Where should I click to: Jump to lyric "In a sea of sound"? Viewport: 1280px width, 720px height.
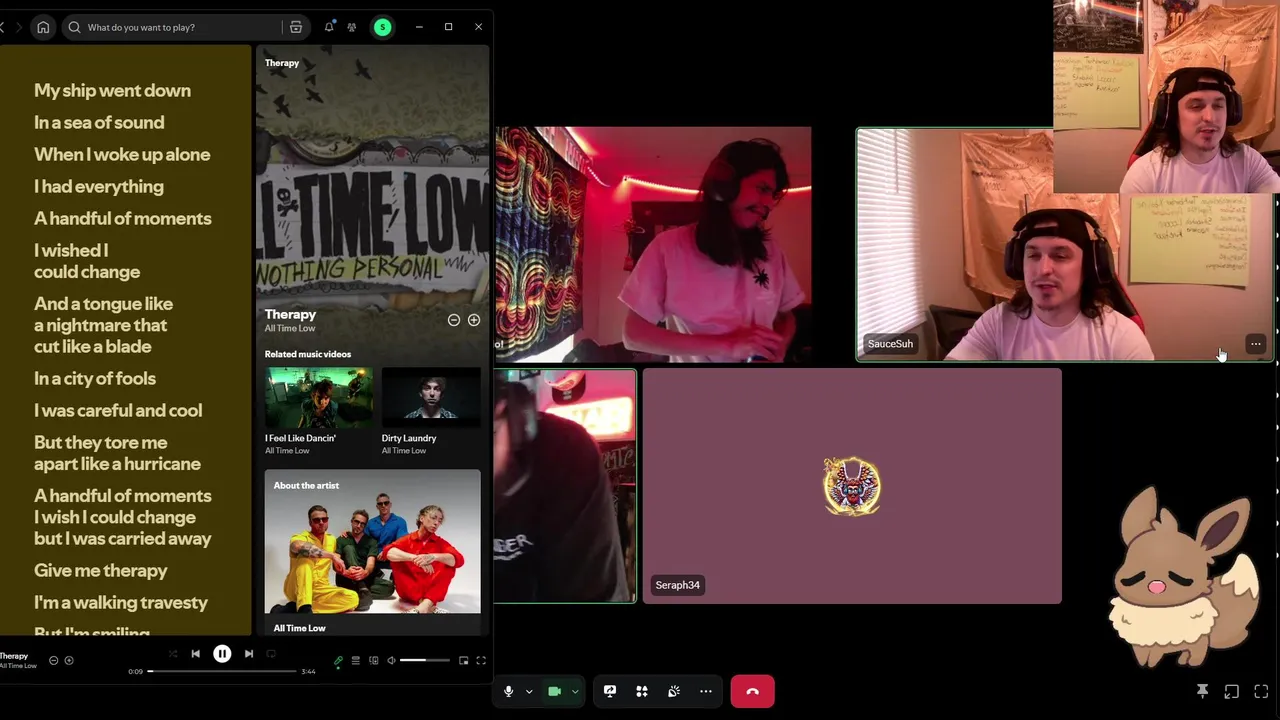pyautogui.click(x=99, y=122)
